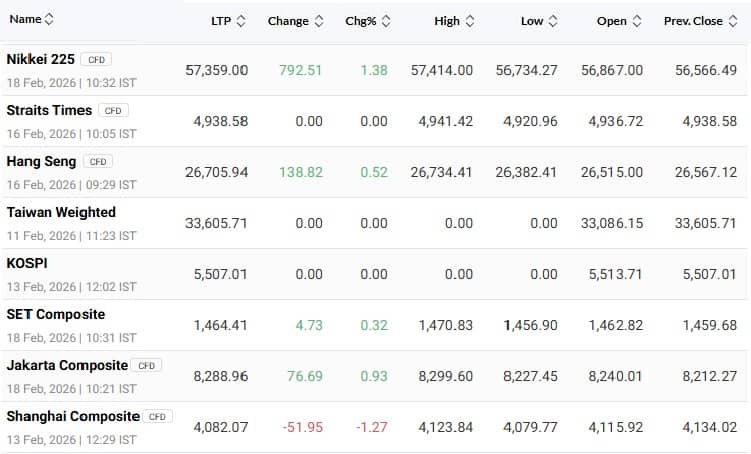This screenshot has height=454, width=751.
Task: Select the Jakarta Composite LTP 8,288.96
Action: tap(221, 376)
